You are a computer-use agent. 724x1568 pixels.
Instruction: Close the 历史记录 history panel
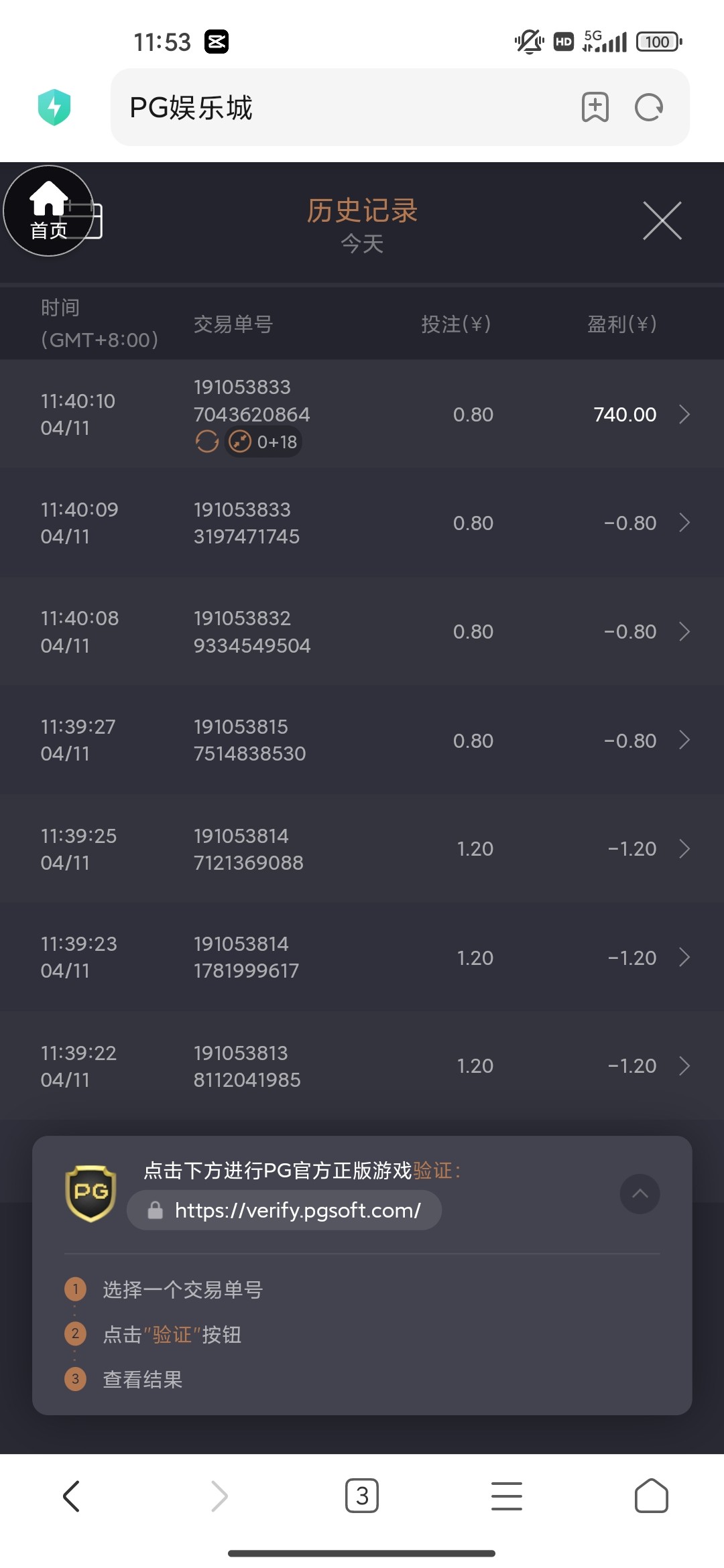(662, 220)
